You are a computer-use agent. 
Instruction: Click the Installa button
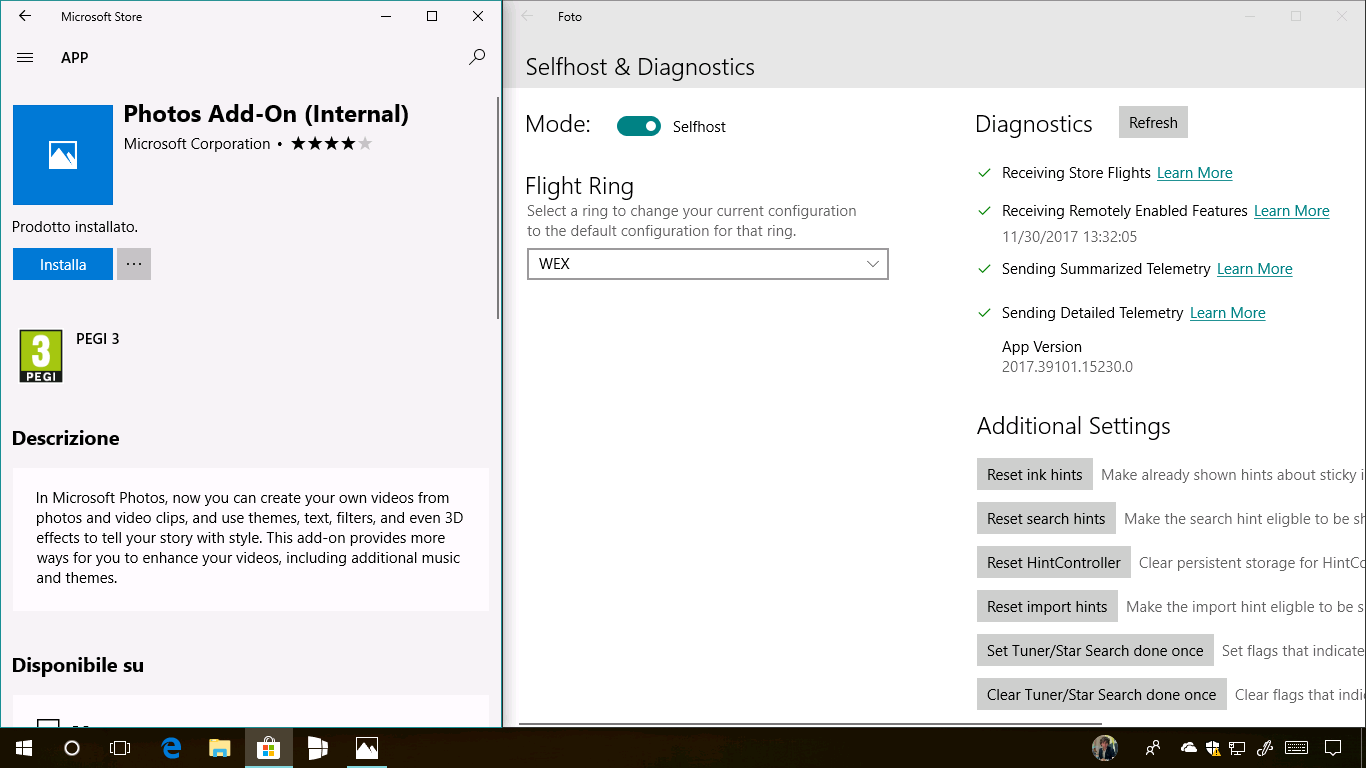coord(63,264)
